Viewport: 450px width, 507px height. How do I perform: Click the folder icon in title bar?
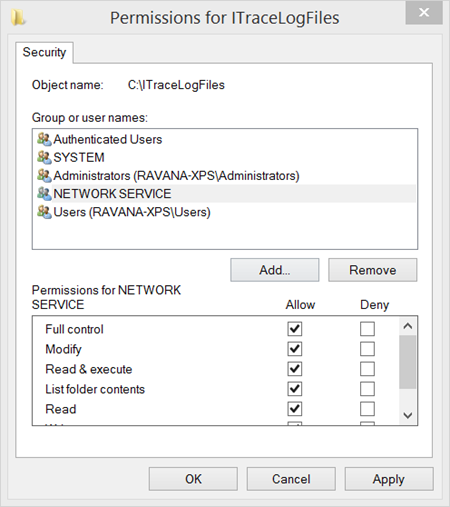coord(18,17)
